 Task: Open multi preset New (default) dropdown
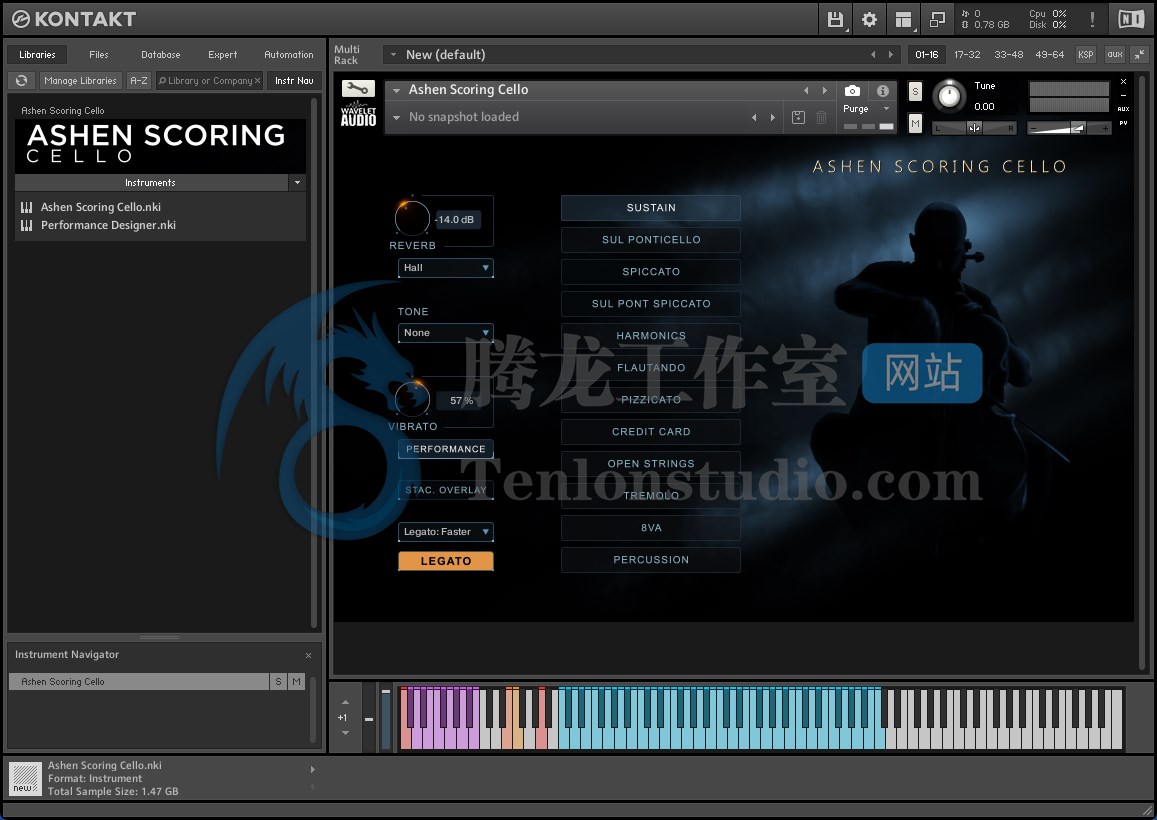tap(393, 55)
